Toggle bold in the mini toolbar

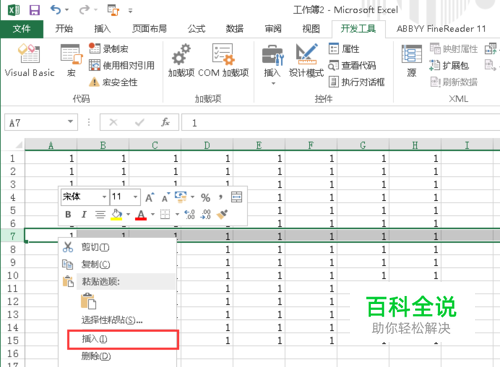tap(68, 214)
